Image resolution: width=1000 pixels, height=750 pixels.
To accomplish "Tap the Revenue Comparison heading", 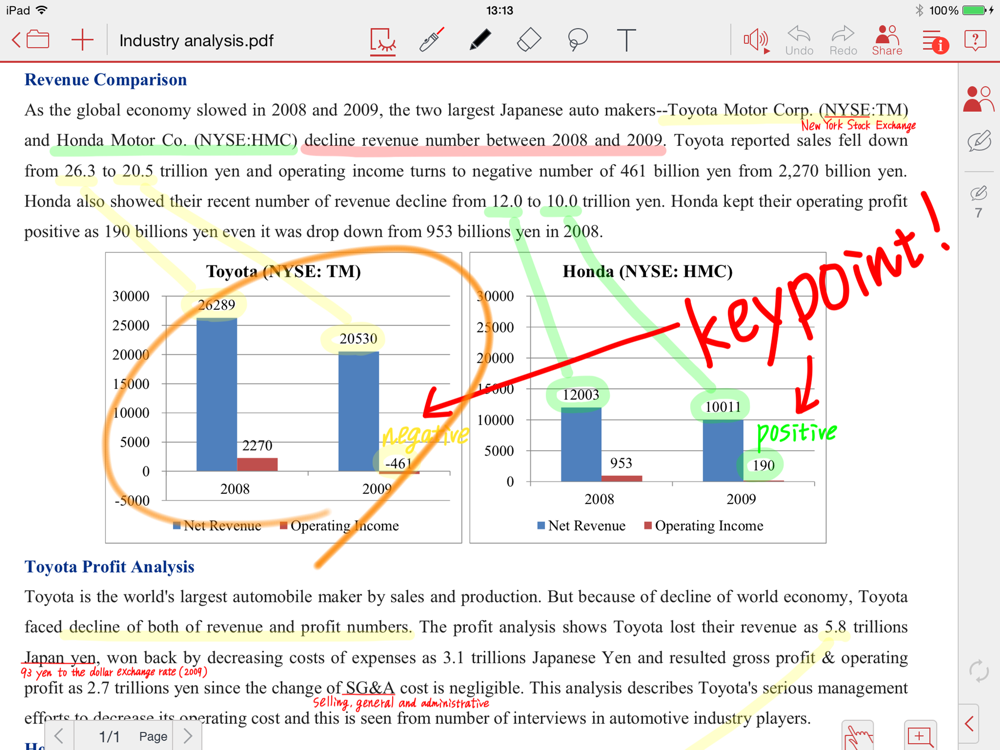I will [x=106, y=80].
